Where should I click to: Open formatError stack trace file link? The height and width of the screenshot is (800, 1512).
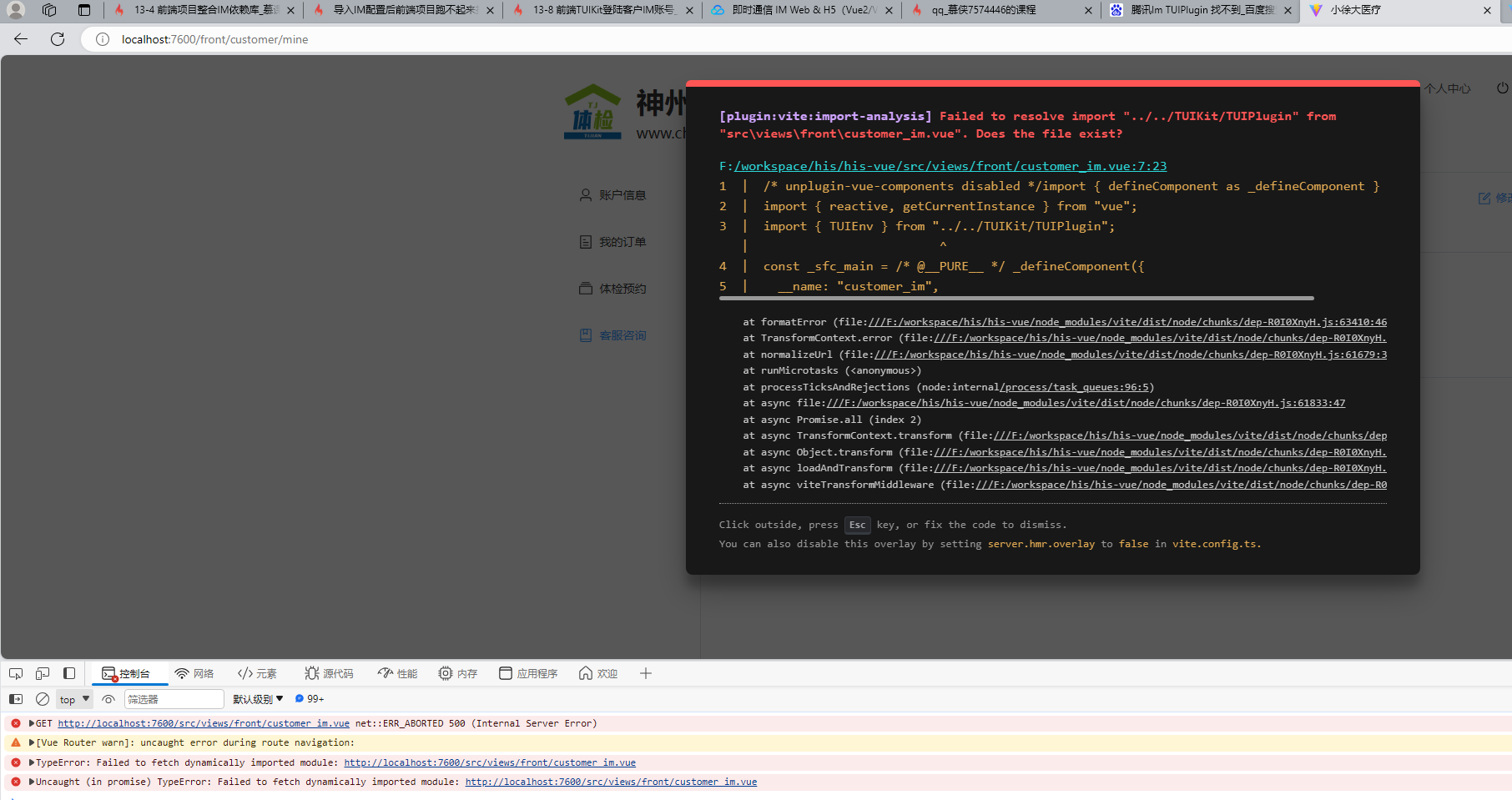point(1127,322)
